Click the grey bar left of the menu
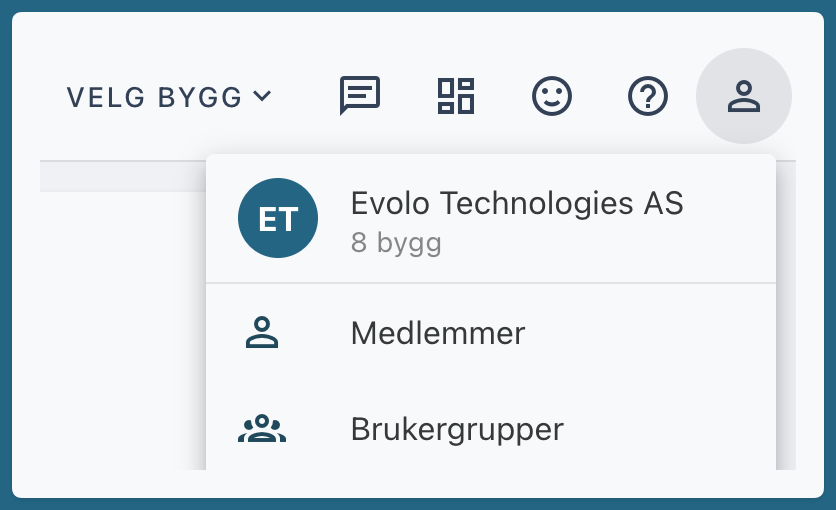836x510 pixels. coord(123,176)
